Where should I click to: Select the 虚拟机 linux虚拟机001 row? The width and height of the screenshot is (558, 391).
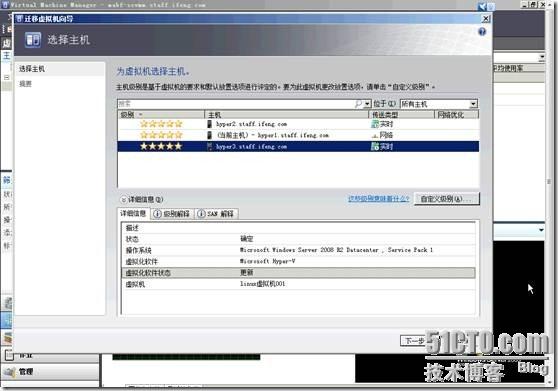tap(298, 284)
